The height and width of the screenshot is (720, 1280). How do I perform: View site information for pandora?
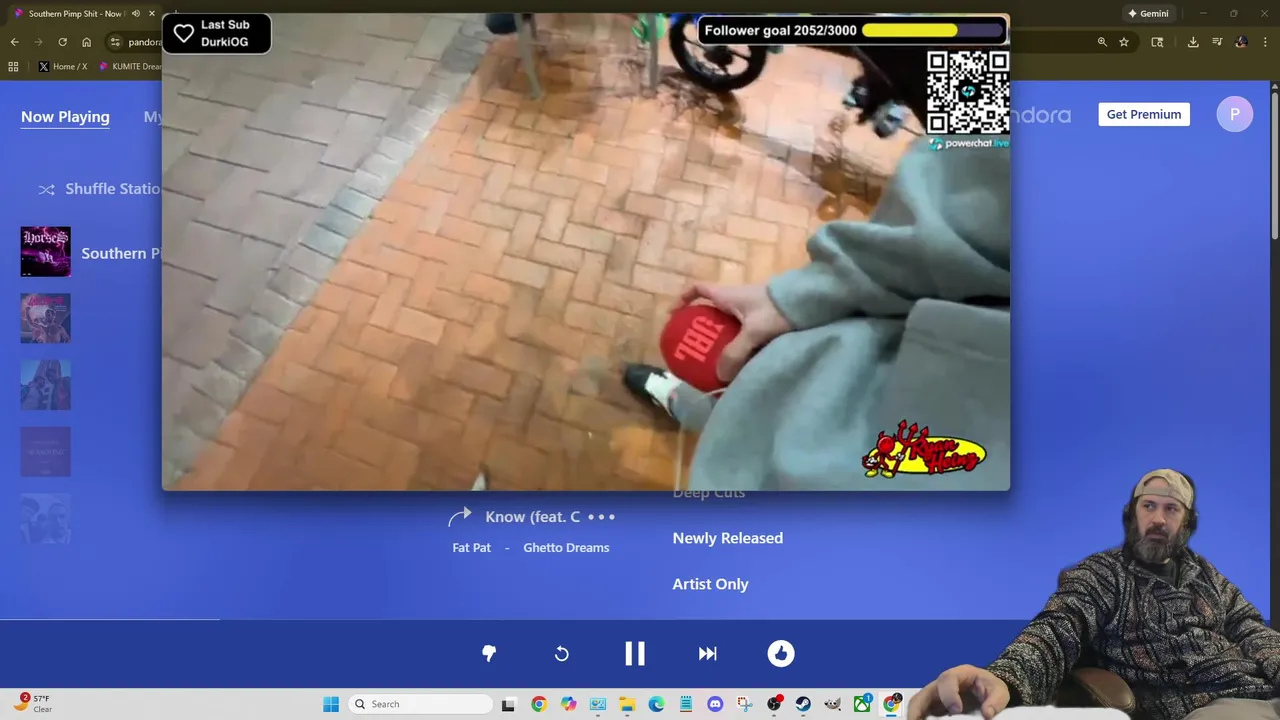click(x=116, y=42)
